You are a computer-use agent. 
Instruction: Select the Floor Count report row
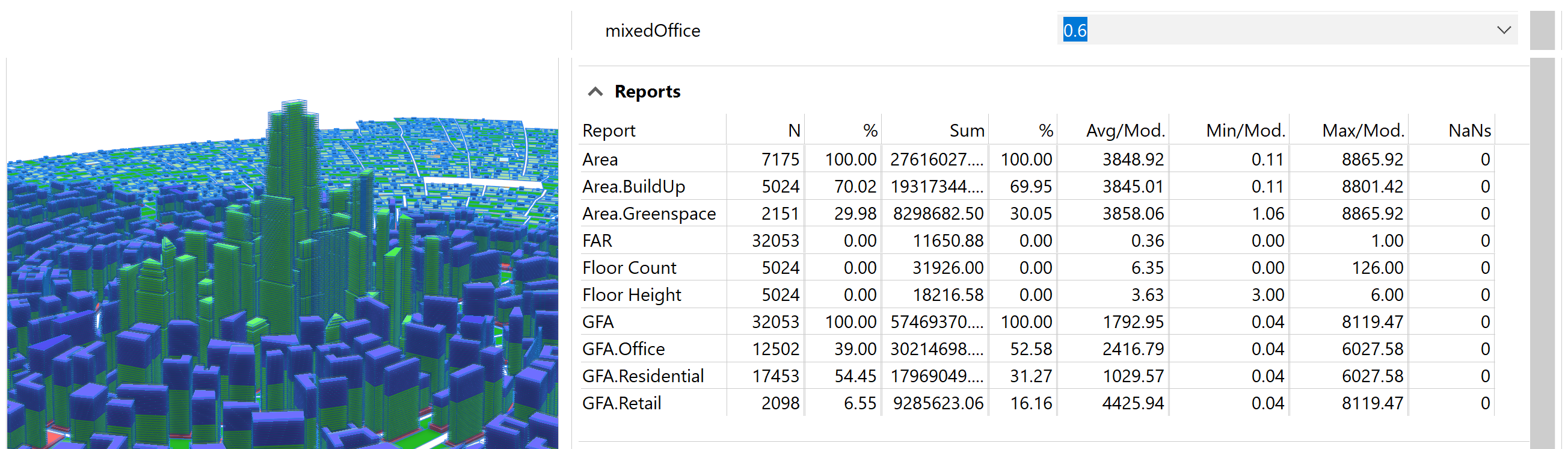pos(1038,268)
